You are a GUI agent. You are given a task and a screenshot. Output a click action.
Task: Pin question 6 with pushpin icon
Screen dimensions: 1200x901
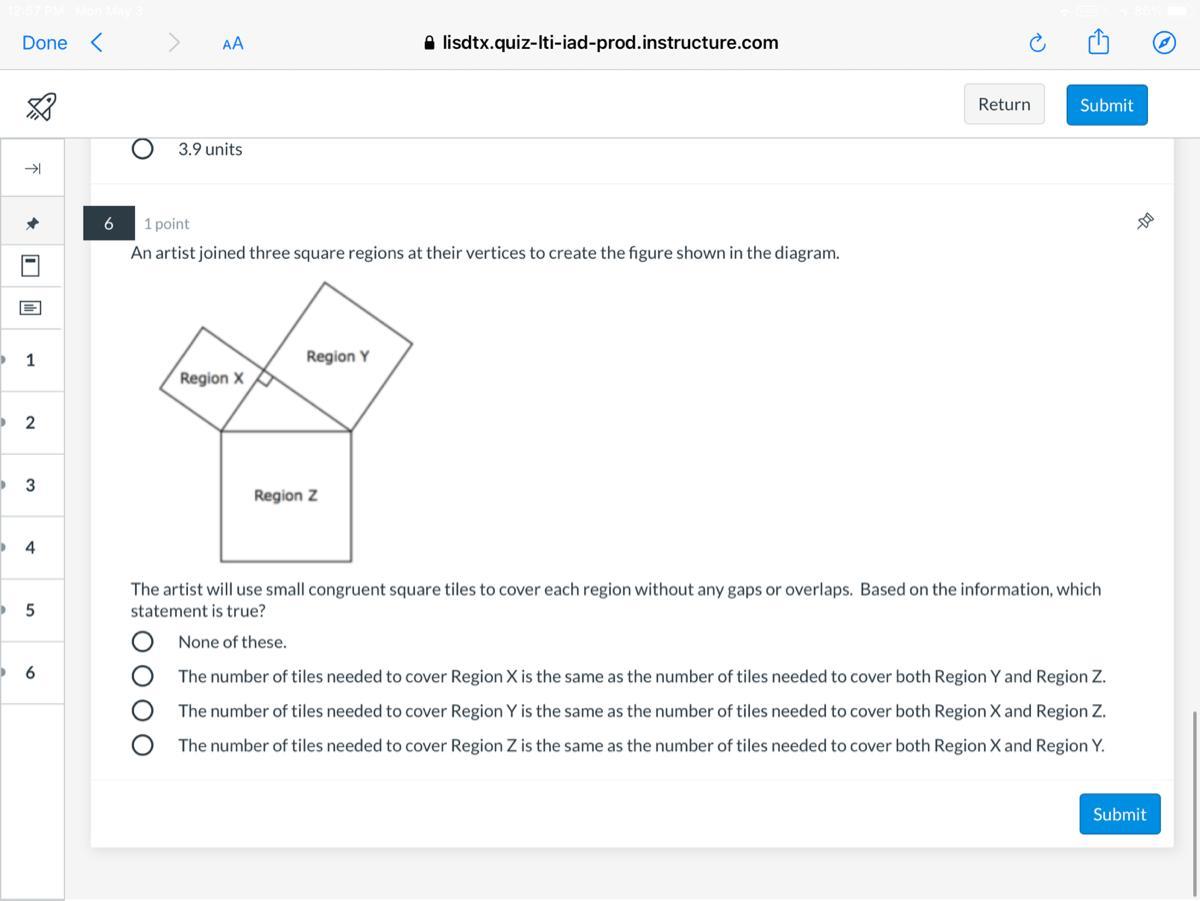click(x=1146, y=221)
